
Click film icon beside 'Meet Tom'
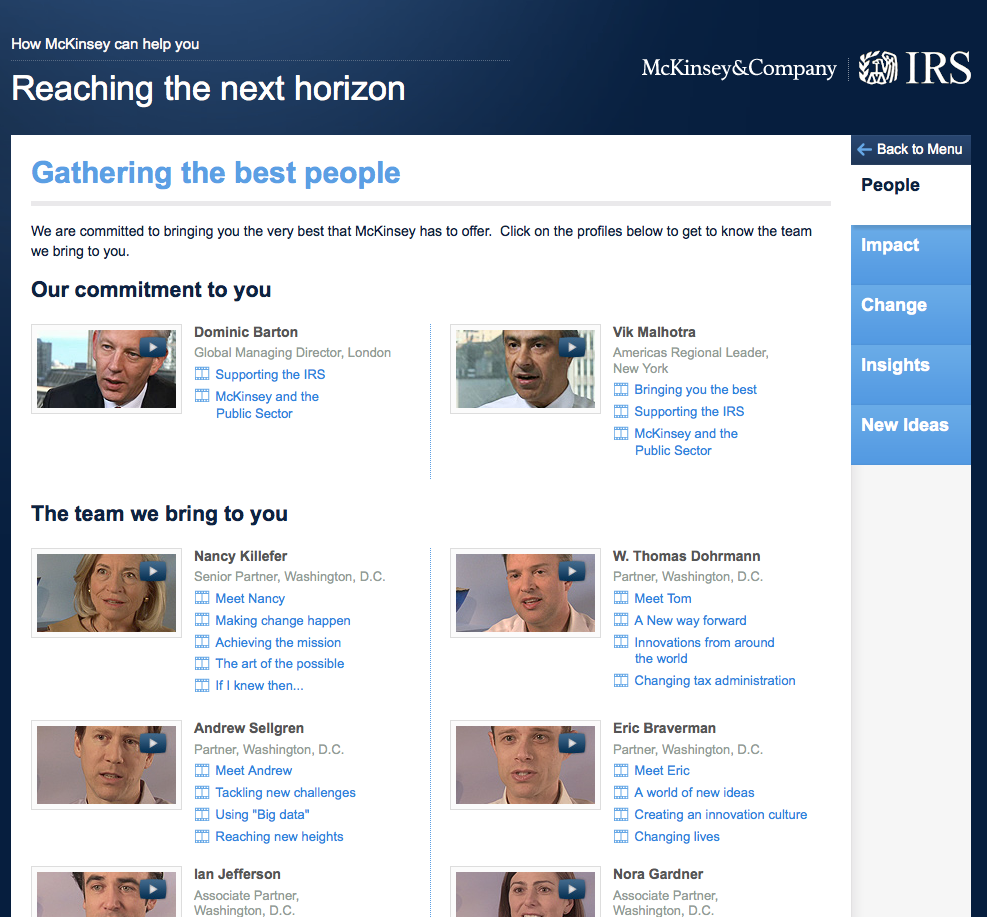click(621, 598)
